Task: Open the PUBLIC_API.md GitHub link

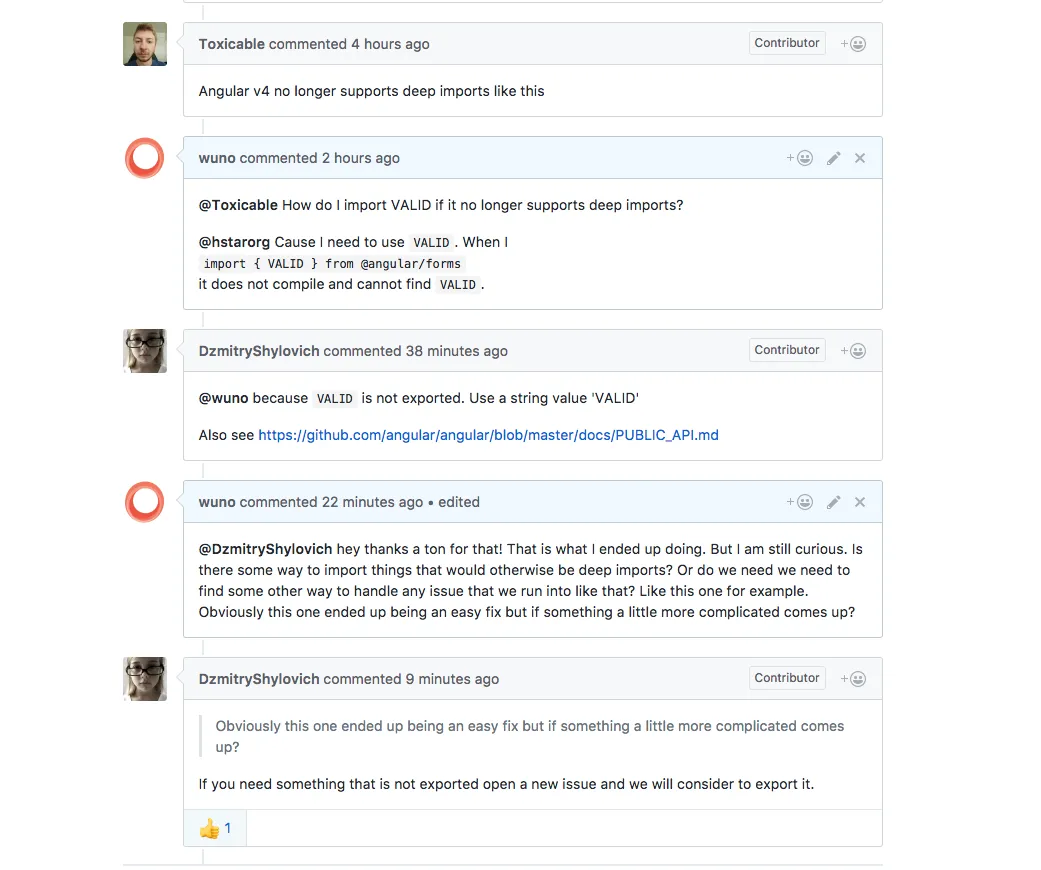Action: (x=488, y=435)
